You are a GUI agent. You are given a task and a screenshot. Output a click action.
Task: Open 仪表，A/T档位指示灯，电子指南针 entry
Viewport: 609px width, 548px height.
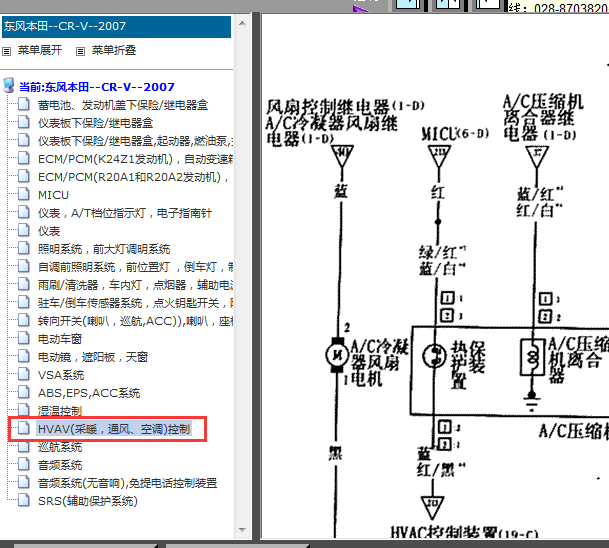124,213
